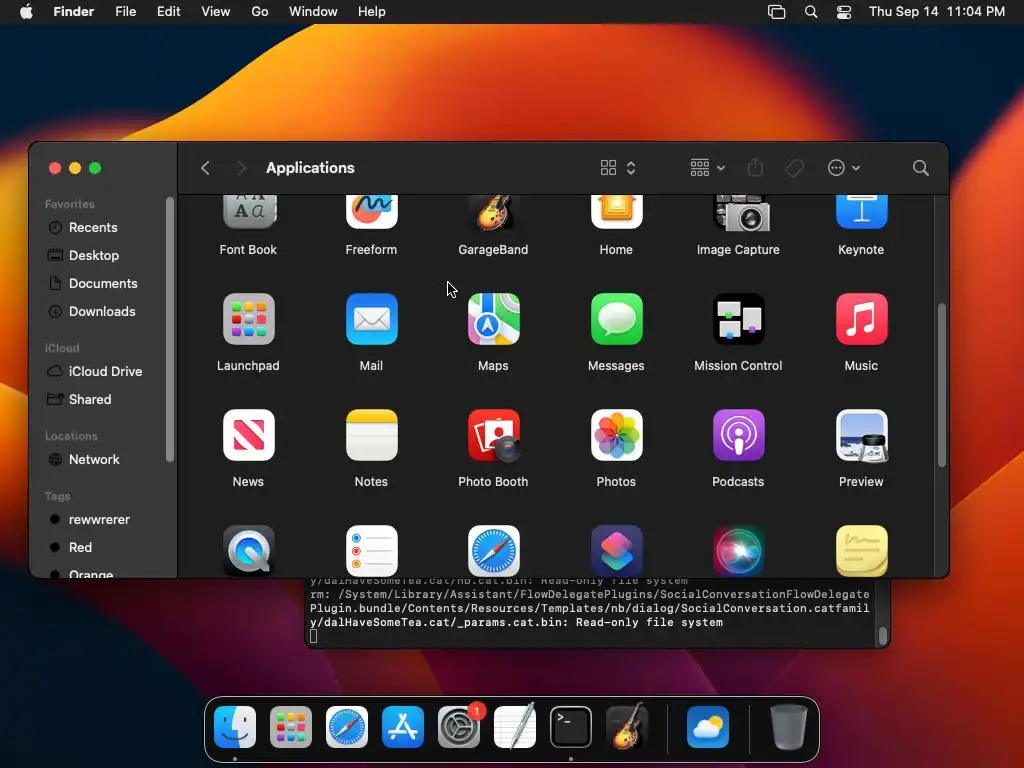The height and width of the screenshot is (768, 1024).
Task: Select the Keynote app icon
Action: point(861,212)
